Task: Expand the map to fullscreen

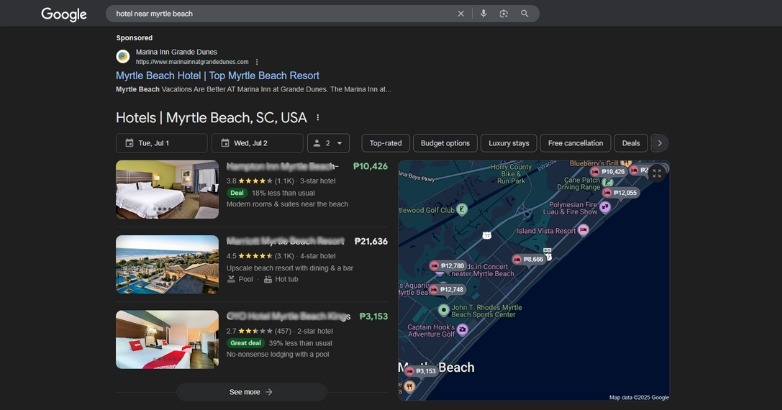Action: coord(657,174)
